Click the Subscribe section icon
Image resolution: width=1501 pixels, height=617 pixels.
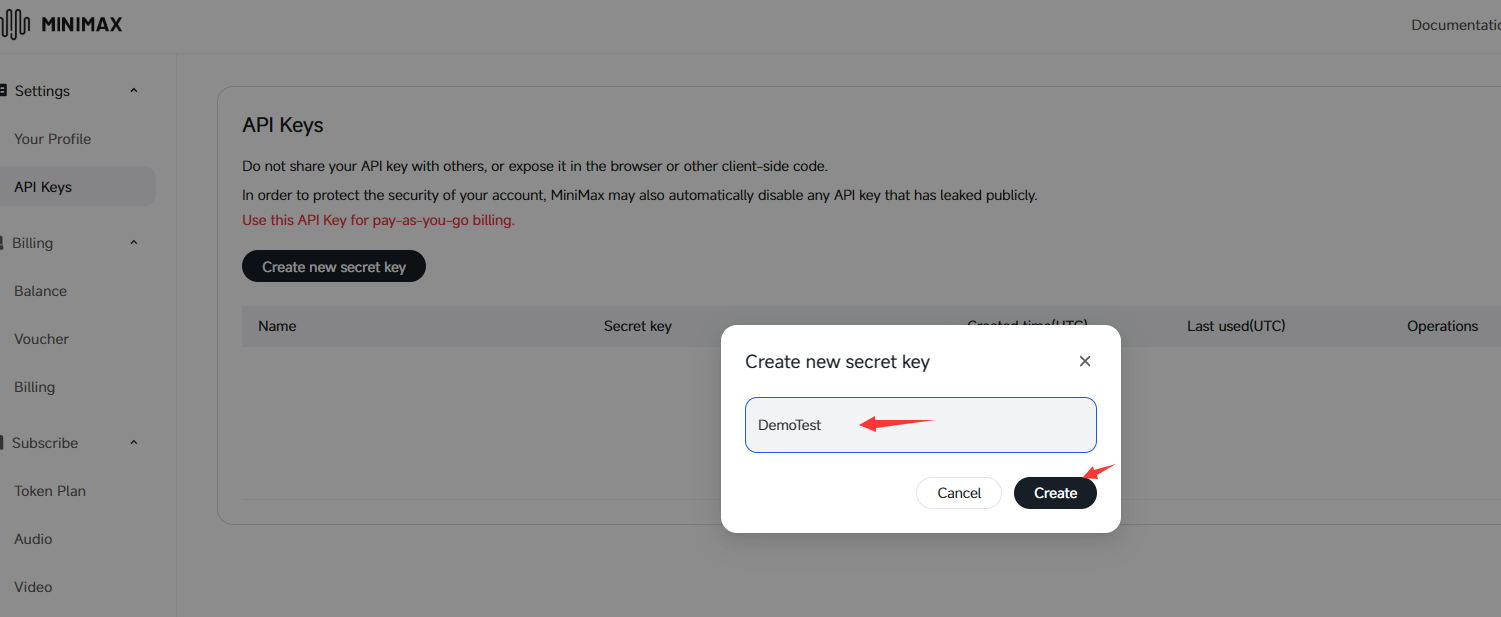(3, 443)
